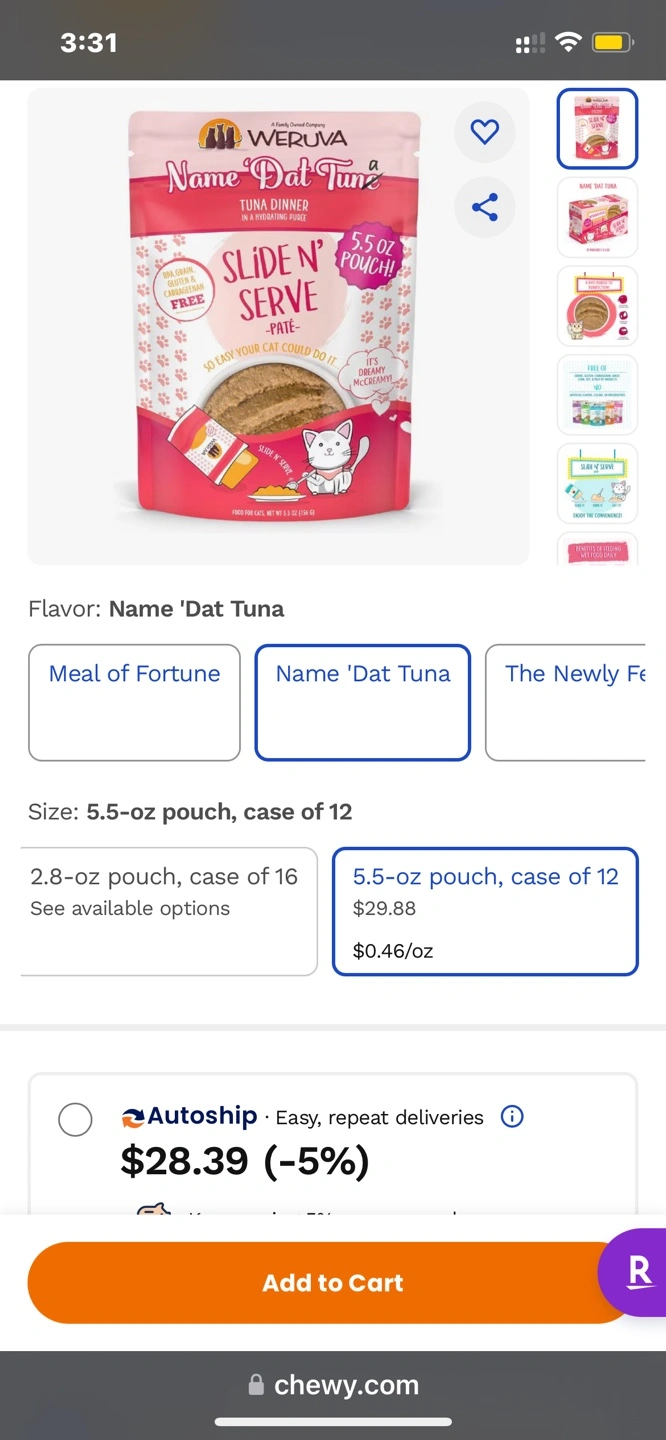The width and height of the screenshot is (666, 1440).
Task: Tap the battery status icon
Action: pyautogui.click(x=610, y=43)
